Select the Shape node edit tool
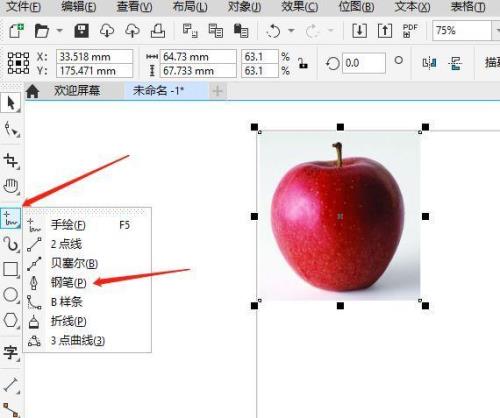 pyautogui.click(x=11, y=129)
